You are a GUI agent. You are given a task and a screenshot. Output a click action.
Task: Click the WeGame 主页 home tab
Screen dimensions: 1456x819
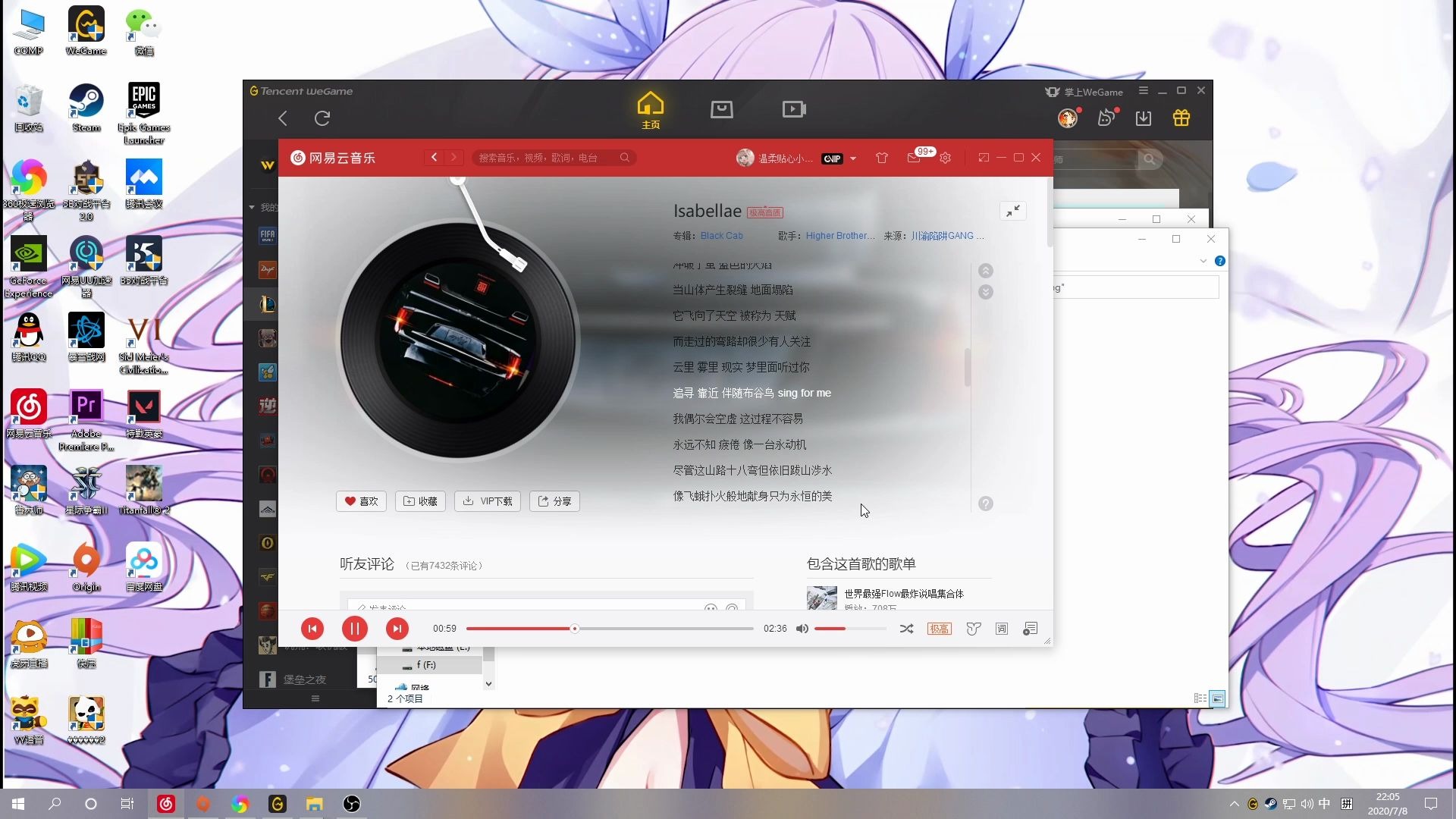[x=651, y=111]
